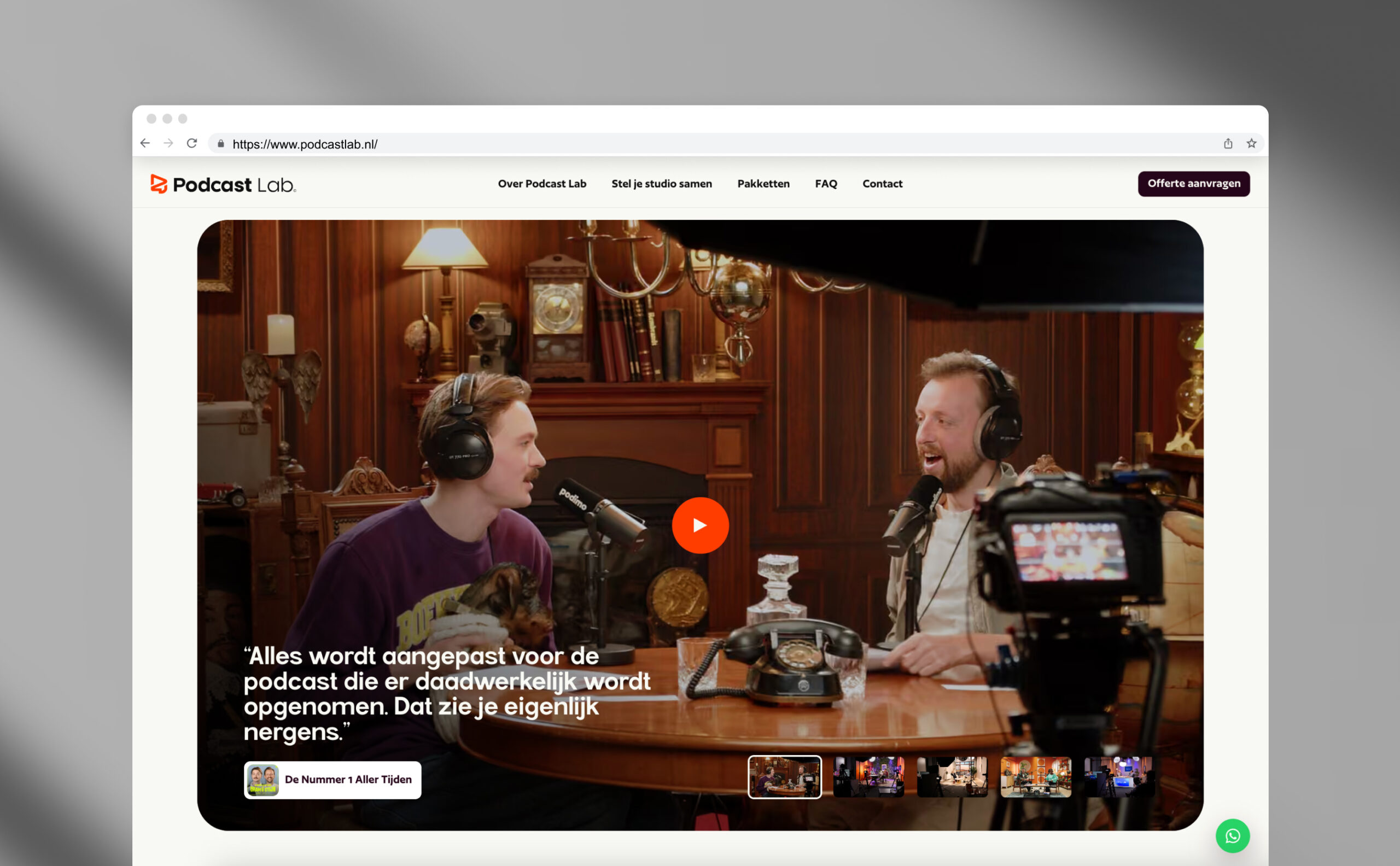
Task: Click the padlock site security icon
Action: (220, 144)
